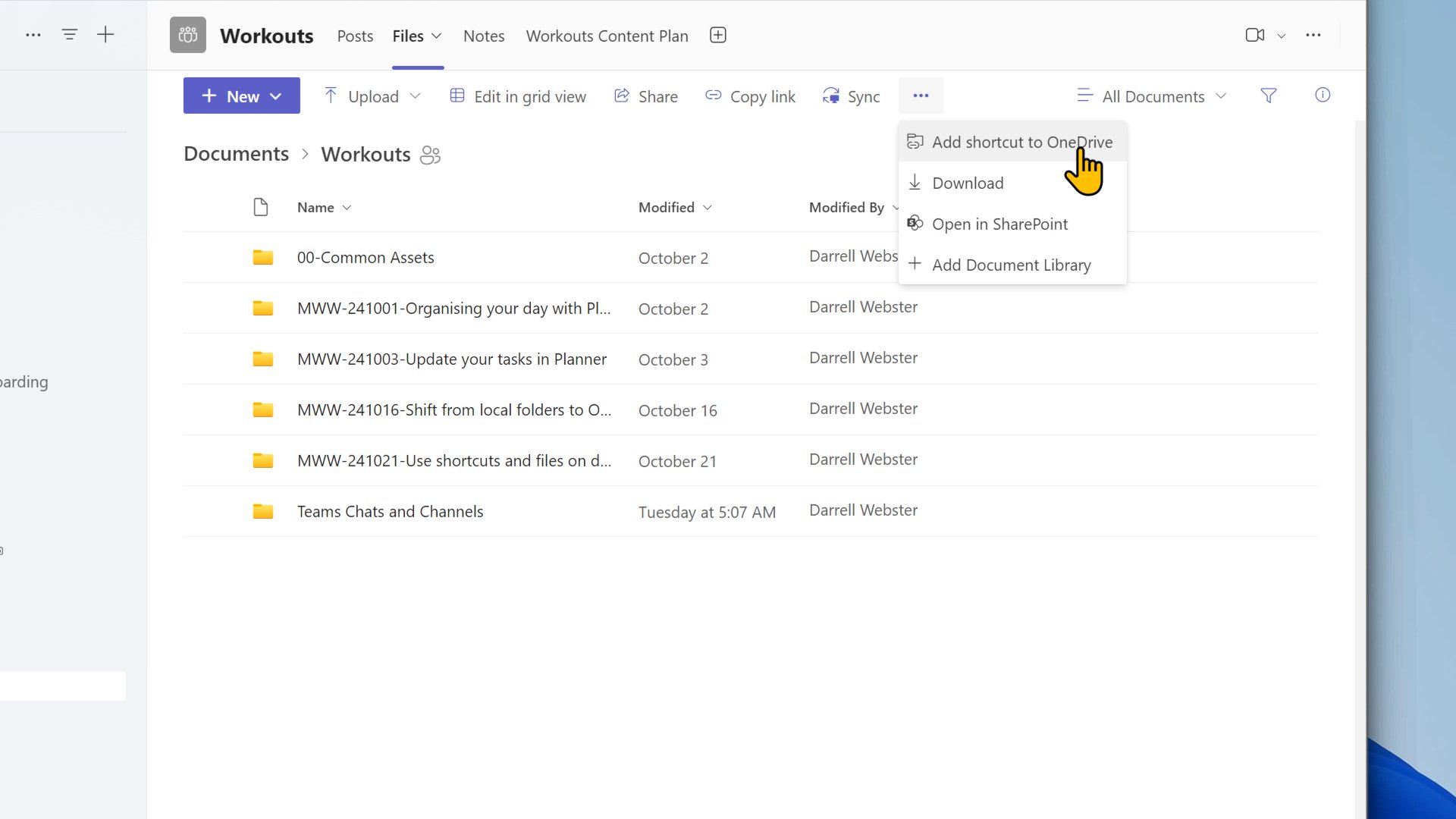Select the Sync icon in the toolbar
This screenshot has height=819, width=1456.
(831, 96)
